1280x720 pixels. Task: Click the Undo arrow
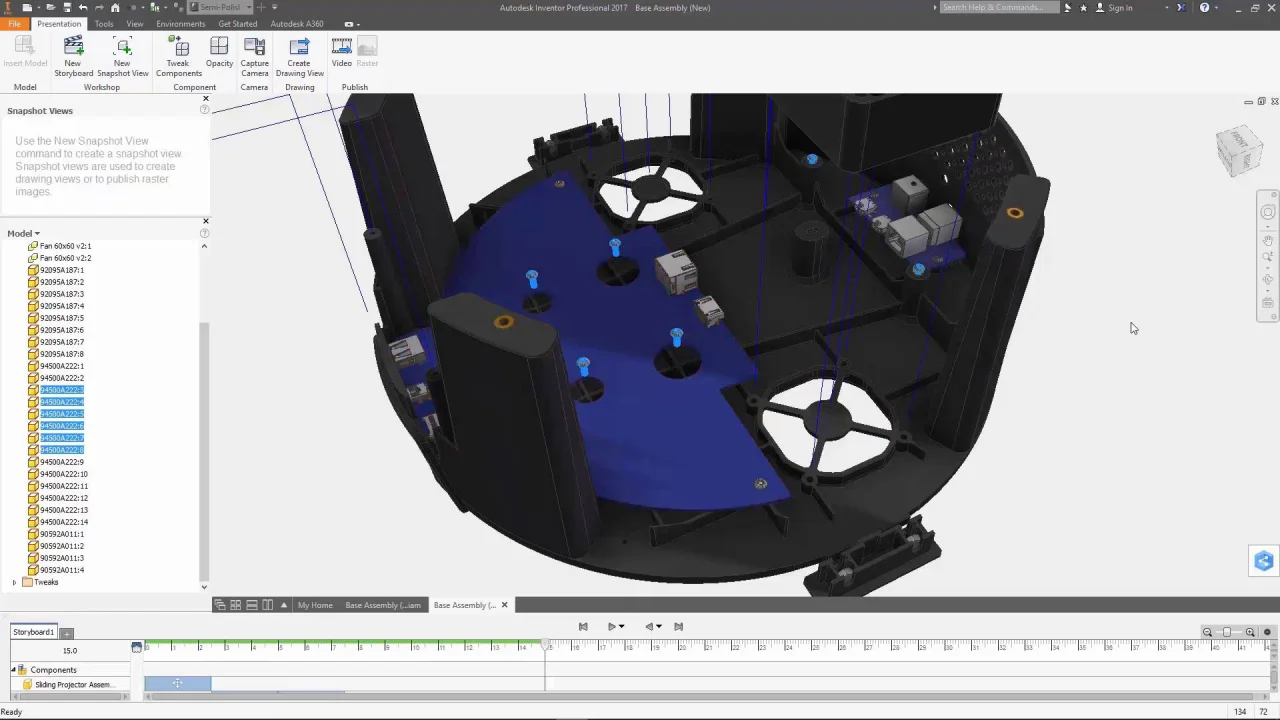[x=82, y=7]
